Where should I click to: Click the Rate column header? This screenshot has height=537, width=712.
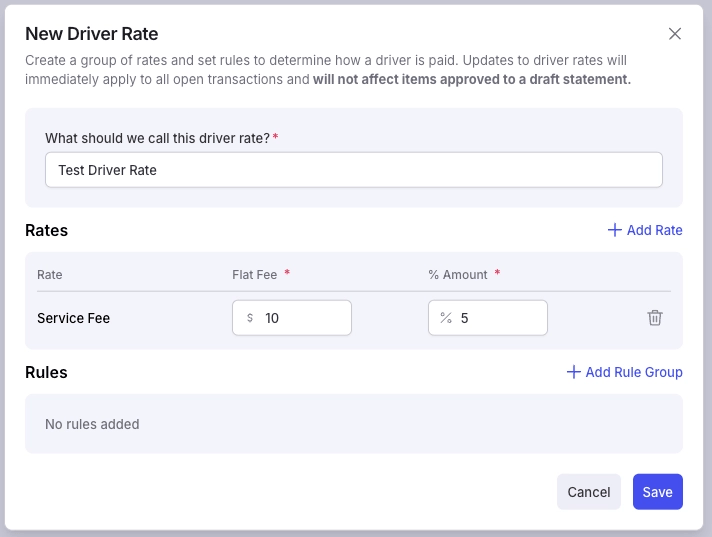pyautogui.click(x=49, y=275)
